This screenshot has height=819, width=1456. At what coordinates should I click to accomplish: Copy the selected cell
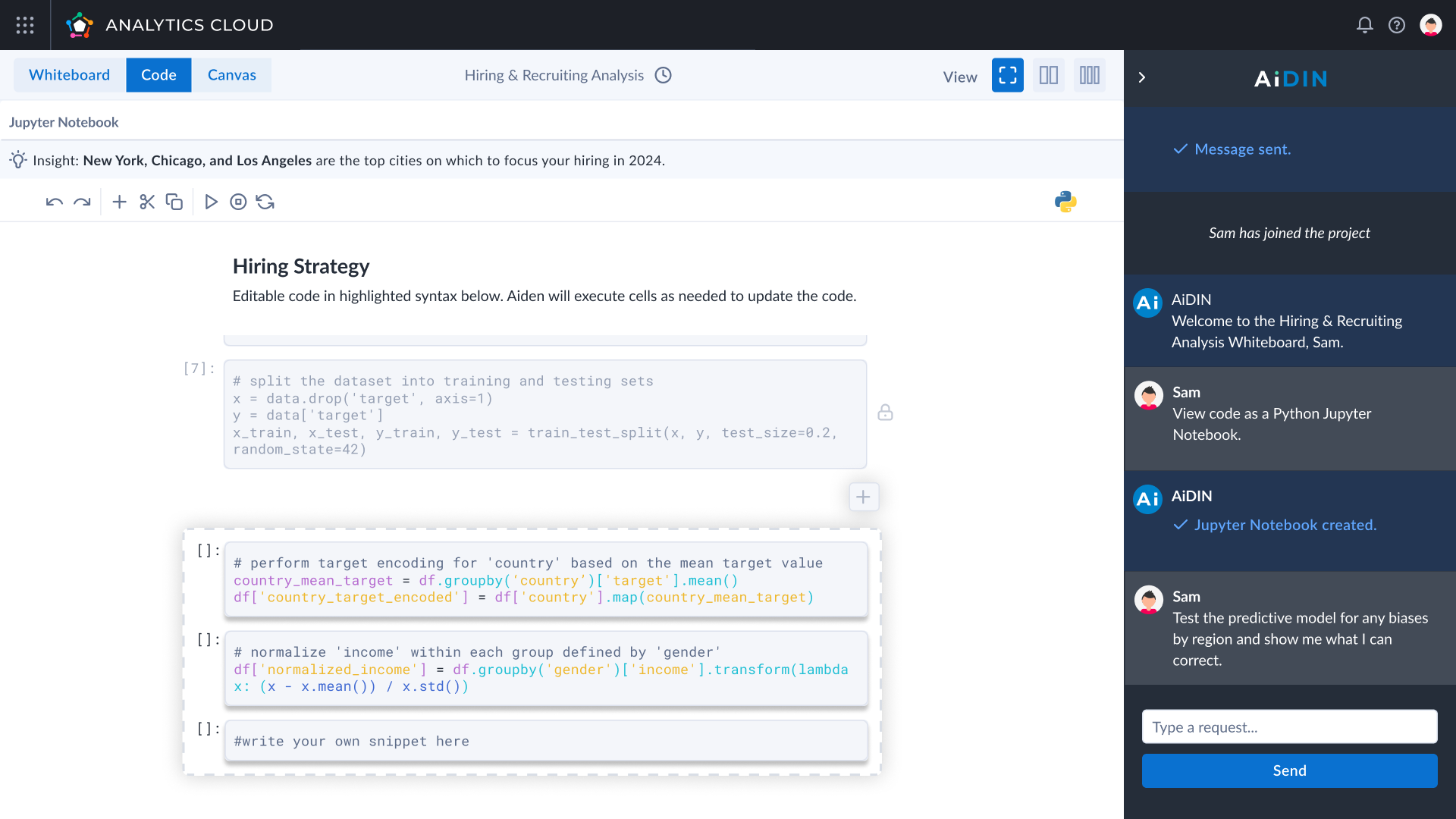(x=174, y=202)
